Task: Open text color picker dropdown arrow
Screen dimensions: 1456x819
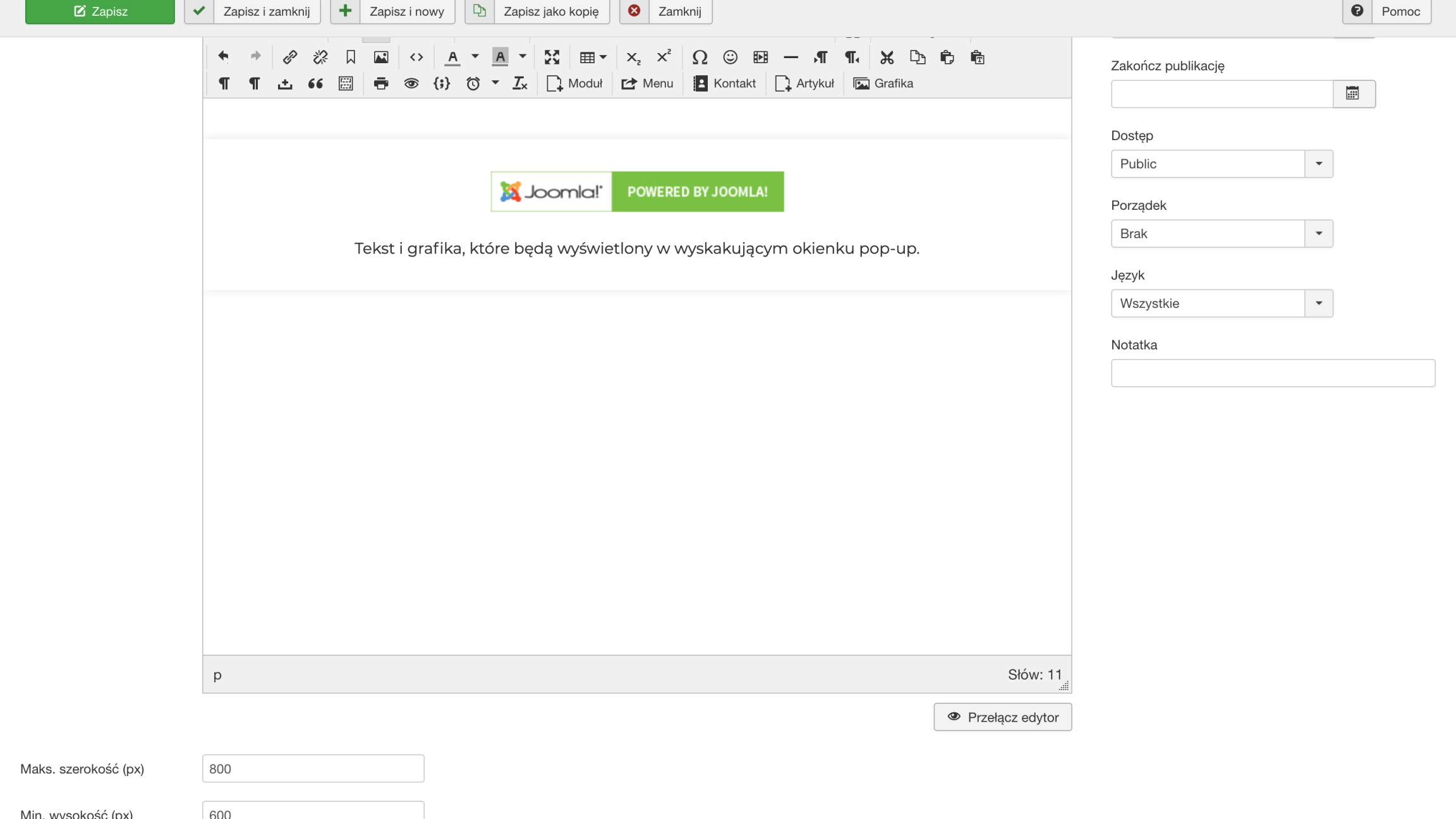Action: 475,57
